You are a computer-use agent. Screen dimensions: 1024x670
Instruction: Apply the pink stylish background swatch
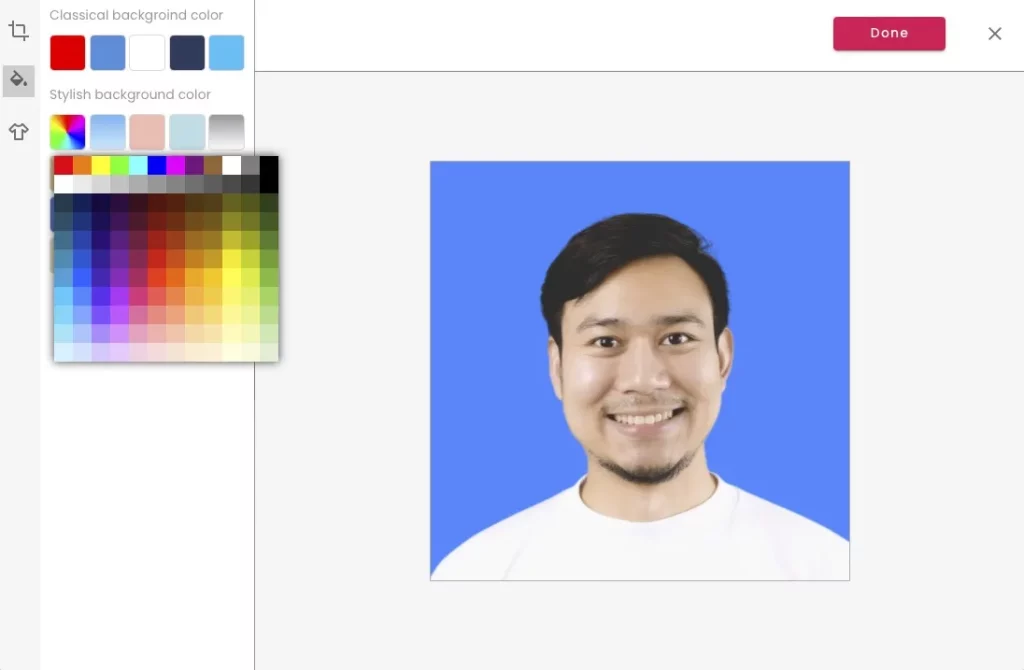point(147,132)
